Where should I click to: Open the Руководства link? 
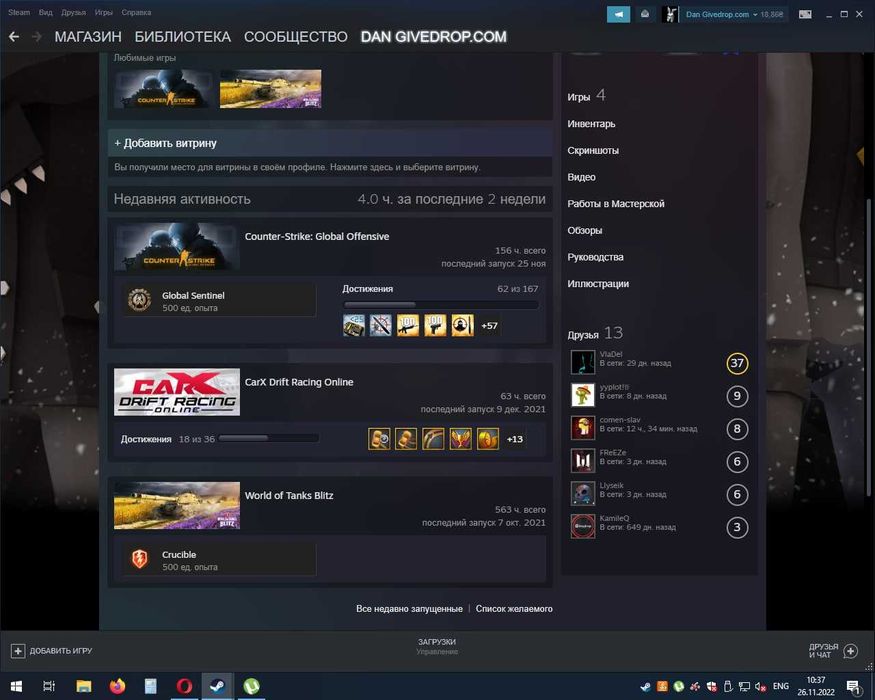[595, 257]
